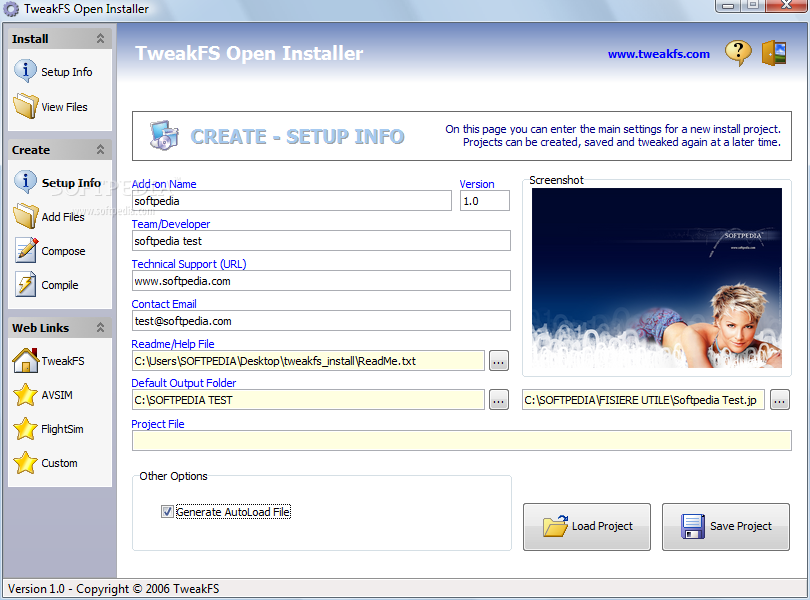Click the Readme/Help File path field
This screenshot has width=810, height=600.
click(x=308, y=361)
